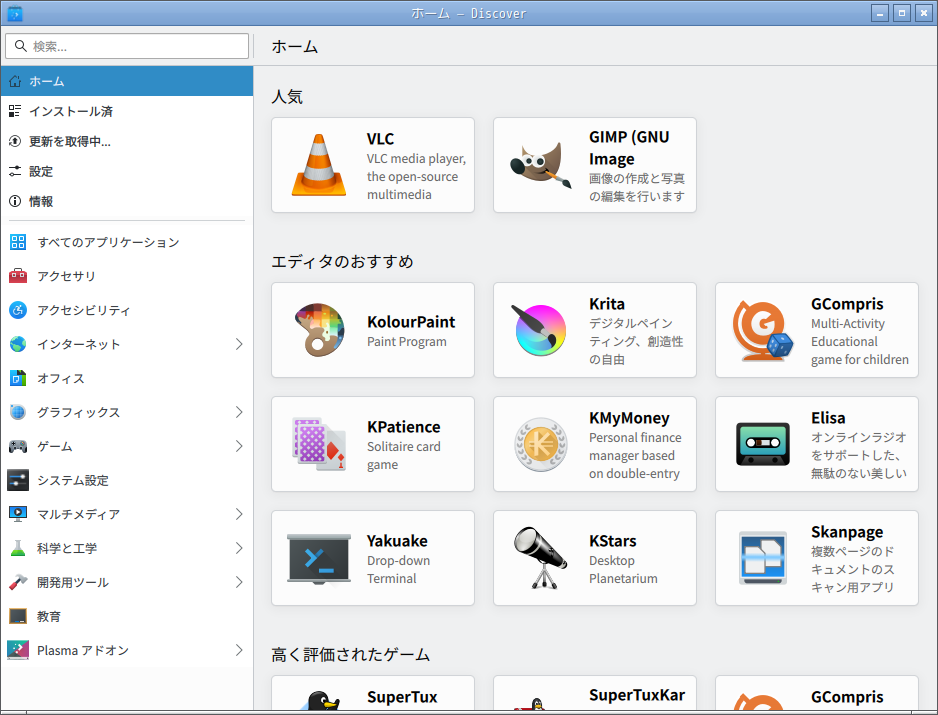This screenshot has height=715, width=938.
Task: Open the インストール済 page
Action: [127, 111]
